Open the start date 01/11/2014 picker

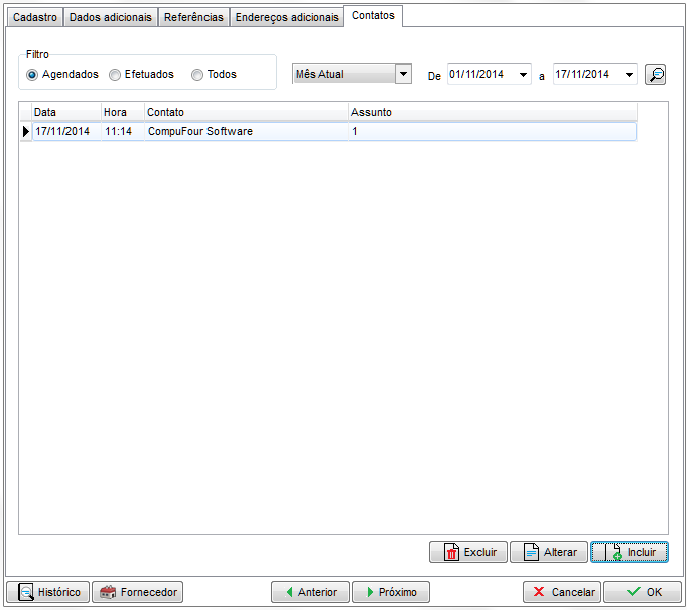523,75
